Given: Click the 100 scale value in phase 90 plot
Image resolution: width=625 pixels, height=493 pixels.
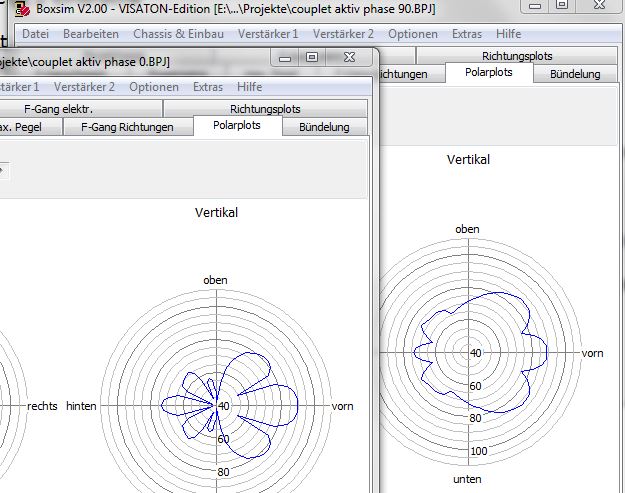Looking at the screenshot, I should click(479, 451).
